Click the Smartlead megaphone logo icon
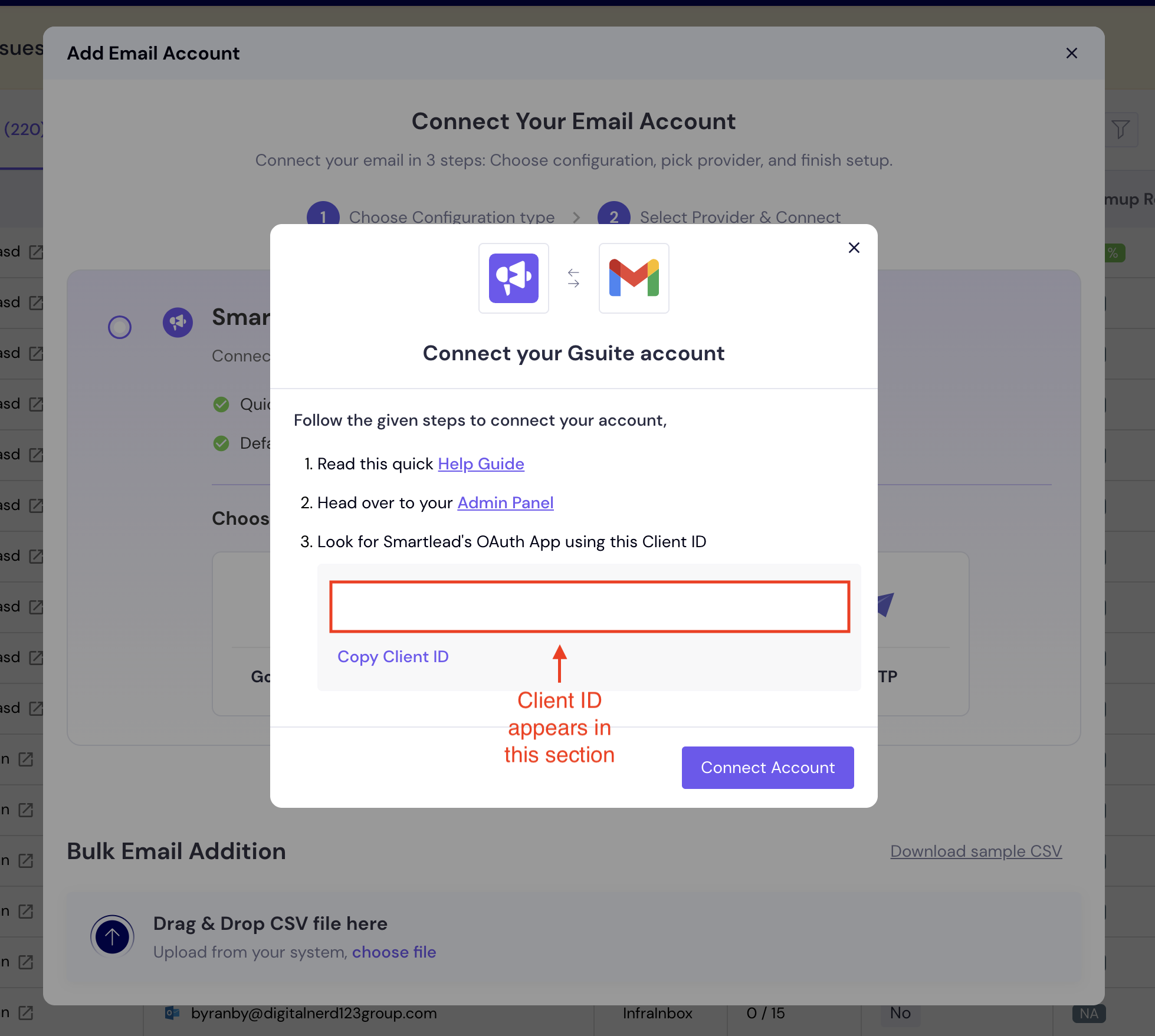 (513, 278)
